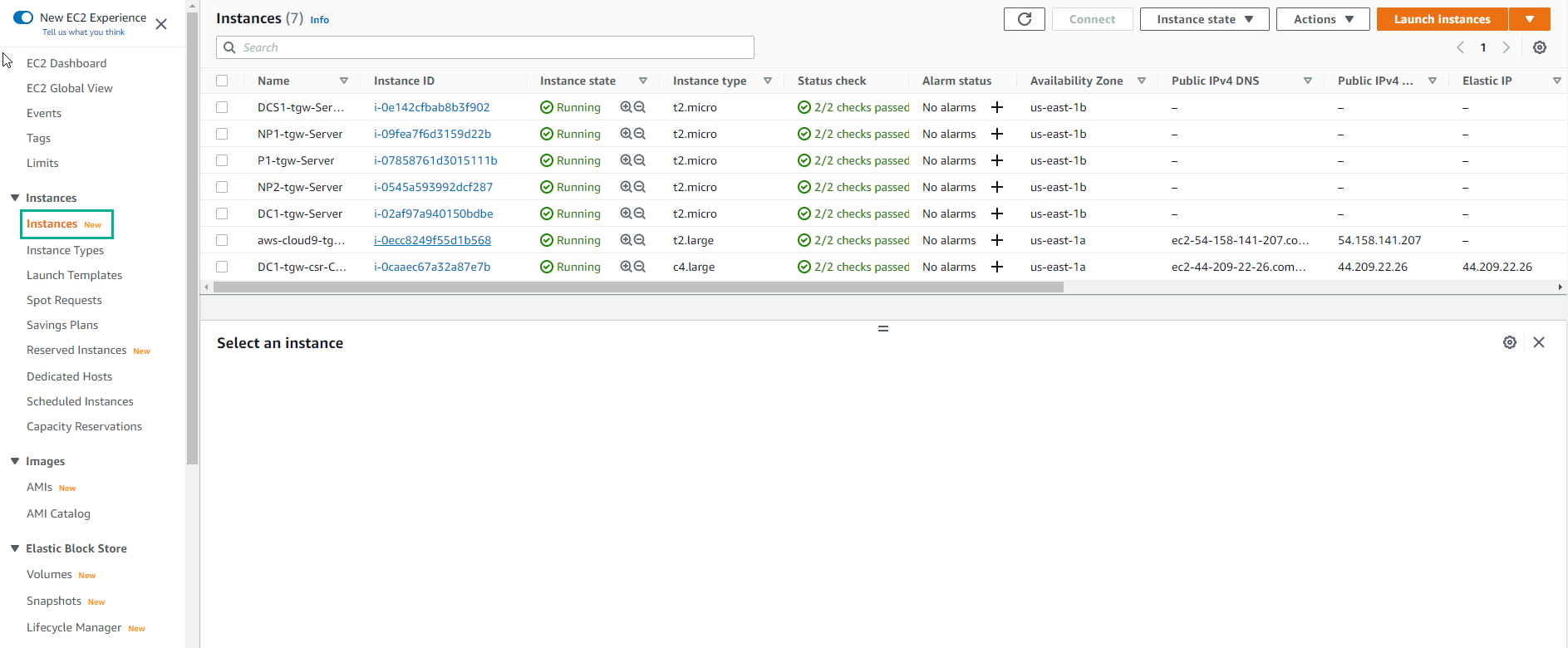Select checkbox for aws-cloud9 instance
The height and width of the screenshot is (648, 1568).
tap(222, 240)
